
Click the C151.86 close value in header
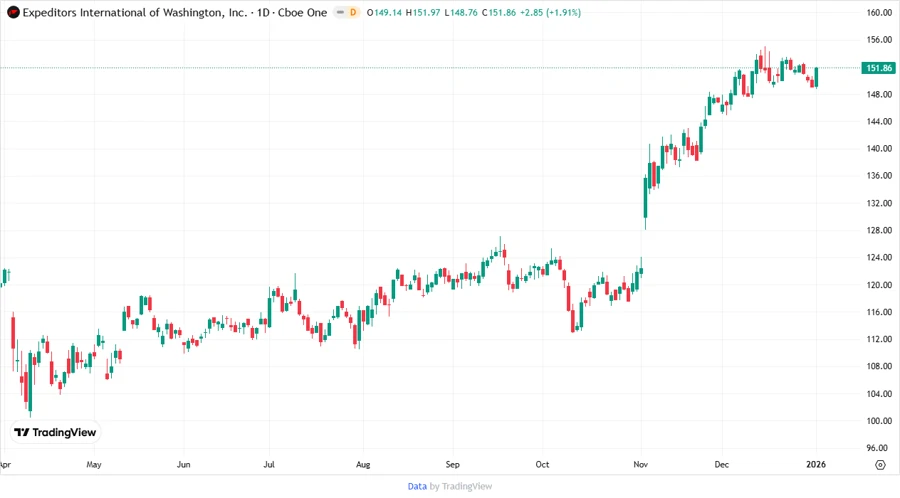[499, 12]
